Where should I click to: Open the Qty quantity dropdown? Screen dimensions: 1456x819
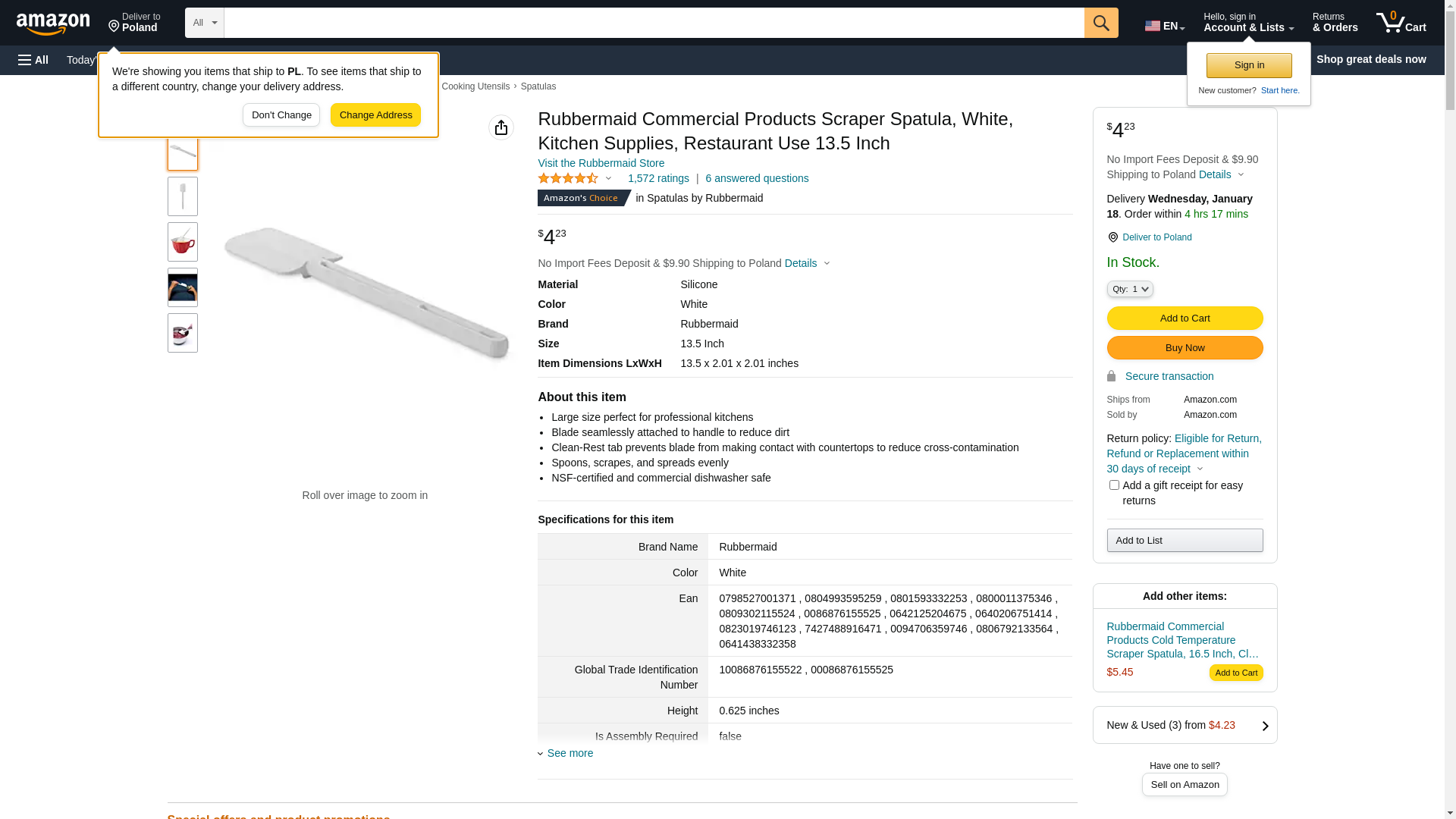pyautogui.click(x=1129, y=289)
